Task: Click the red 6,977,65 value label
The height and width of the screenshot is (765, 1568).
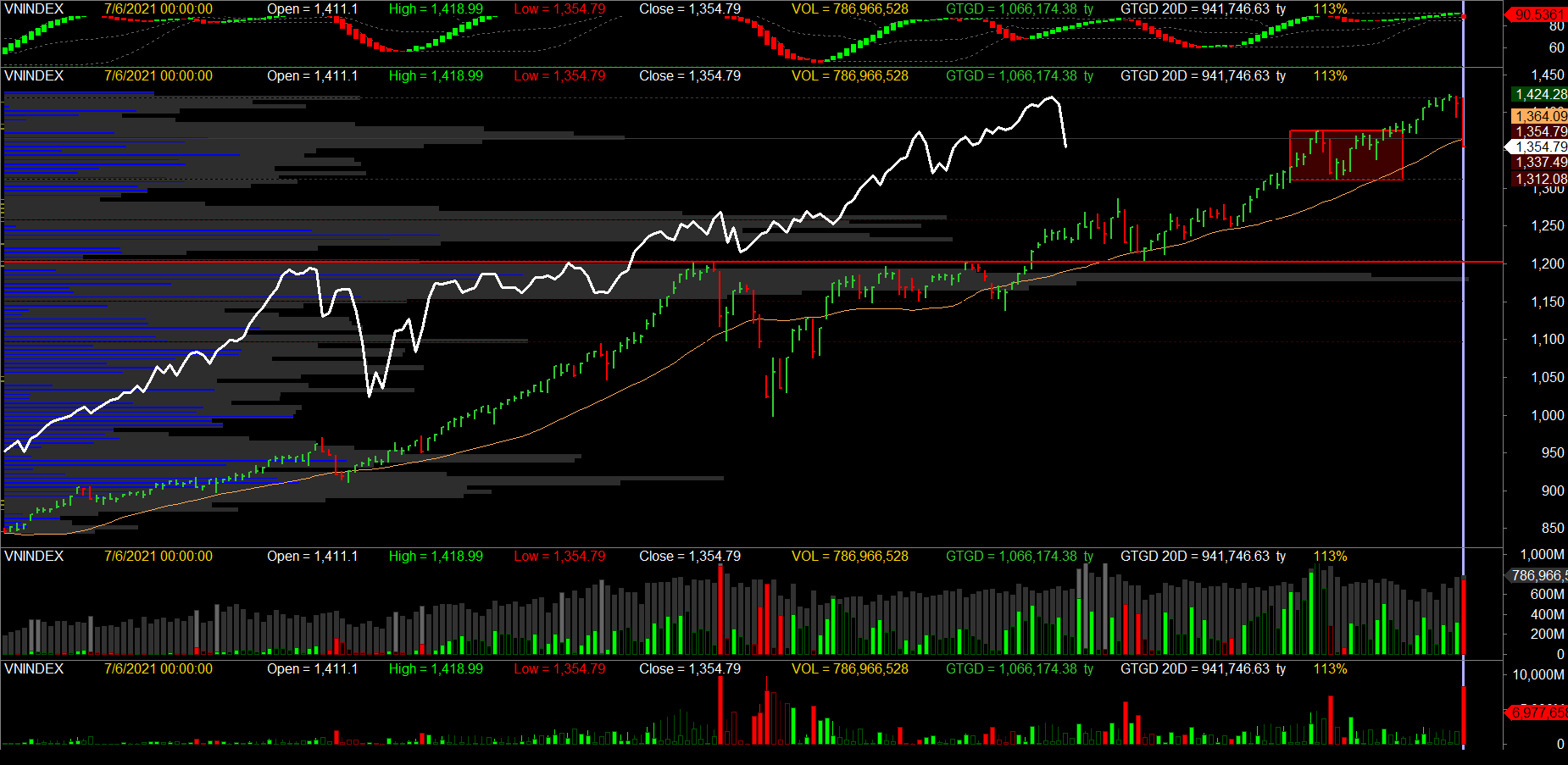Action: pyautogui.click(x=1537, y=712)
